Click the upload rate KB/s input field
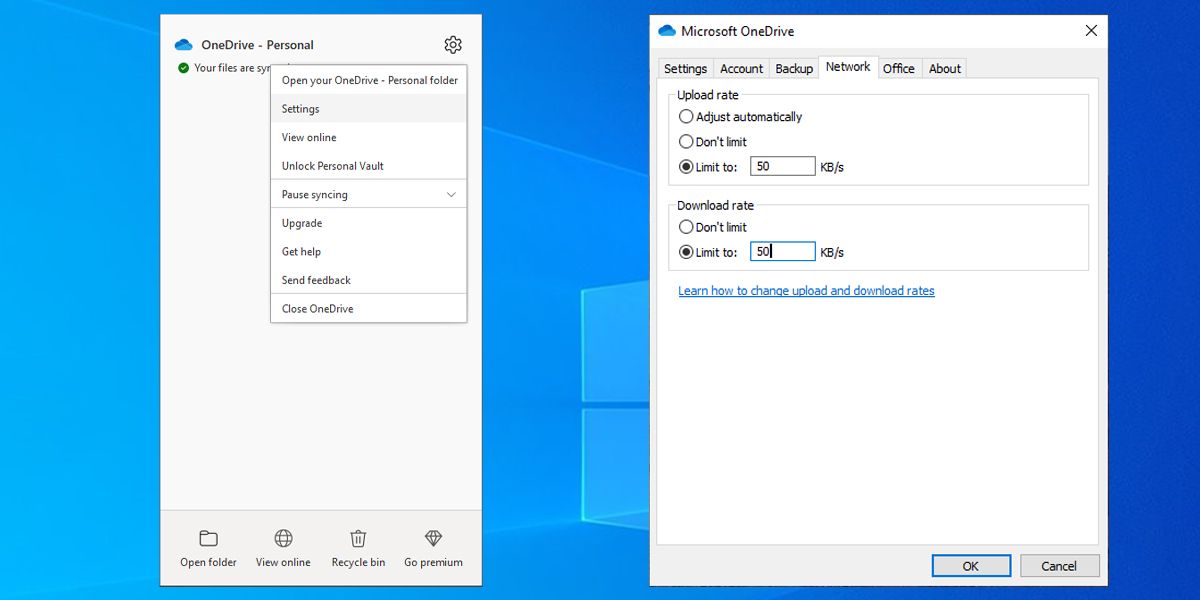 click(783, 167)
